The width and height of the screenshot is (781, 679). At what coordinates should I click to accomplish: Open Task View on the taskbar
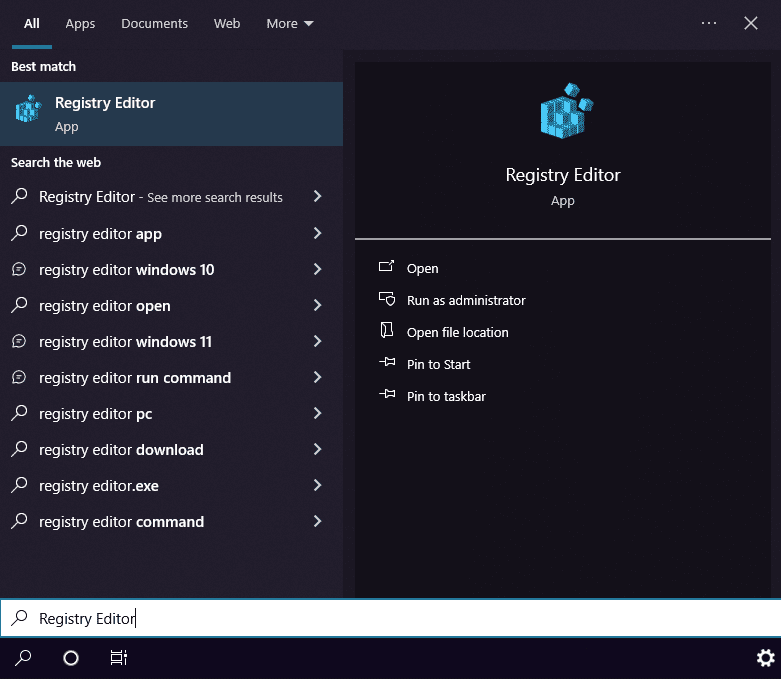pyautogui.click(x=119, y=658)
